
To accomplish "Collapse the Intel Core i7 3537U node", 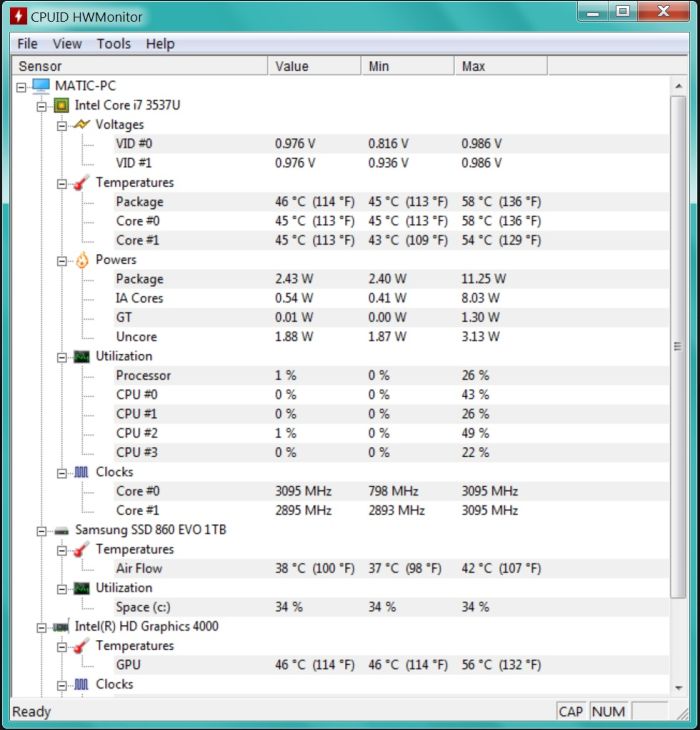I will (x=41, y=107).
